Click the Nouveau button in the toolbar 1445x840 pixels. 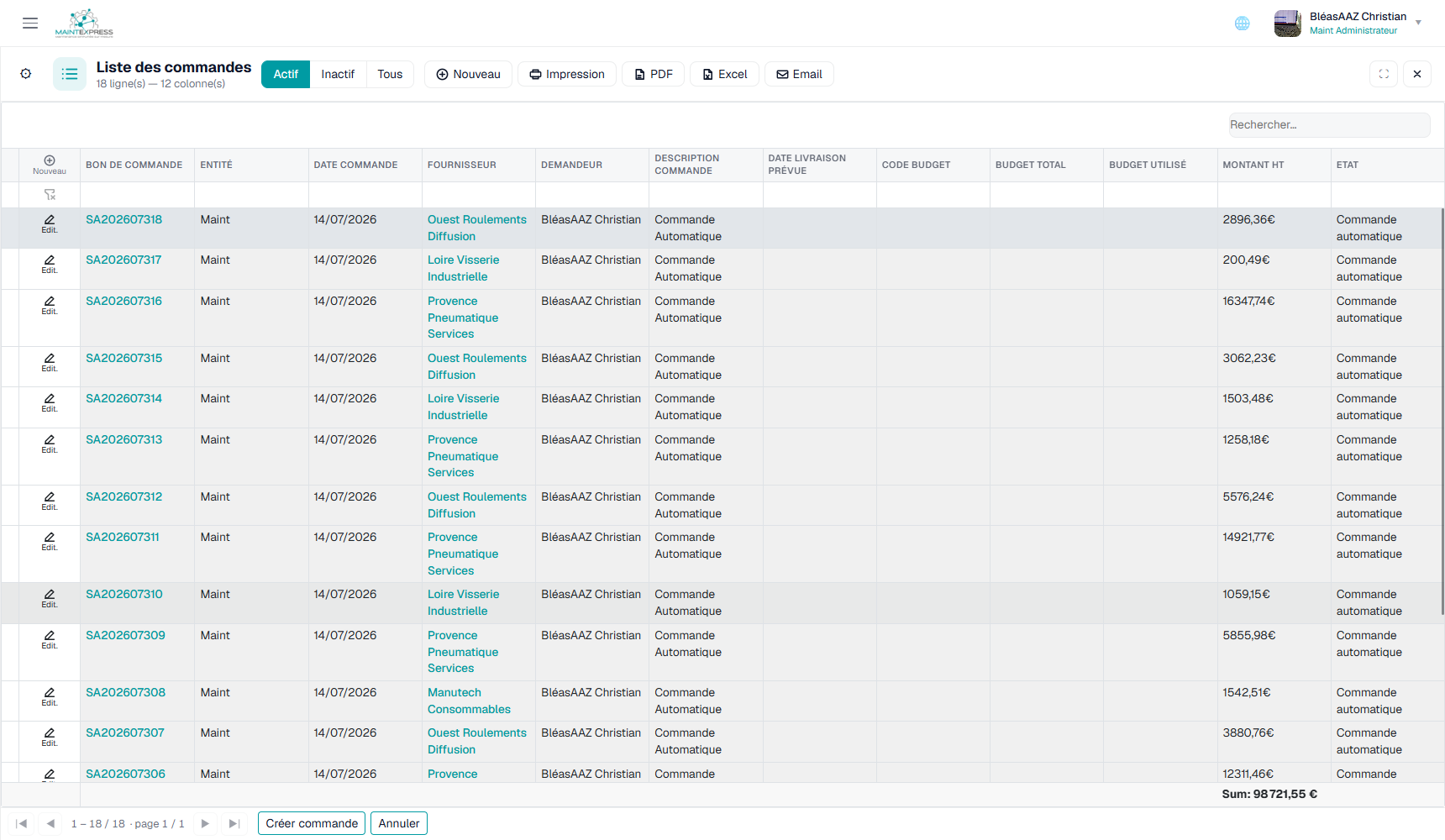point(468,74)
